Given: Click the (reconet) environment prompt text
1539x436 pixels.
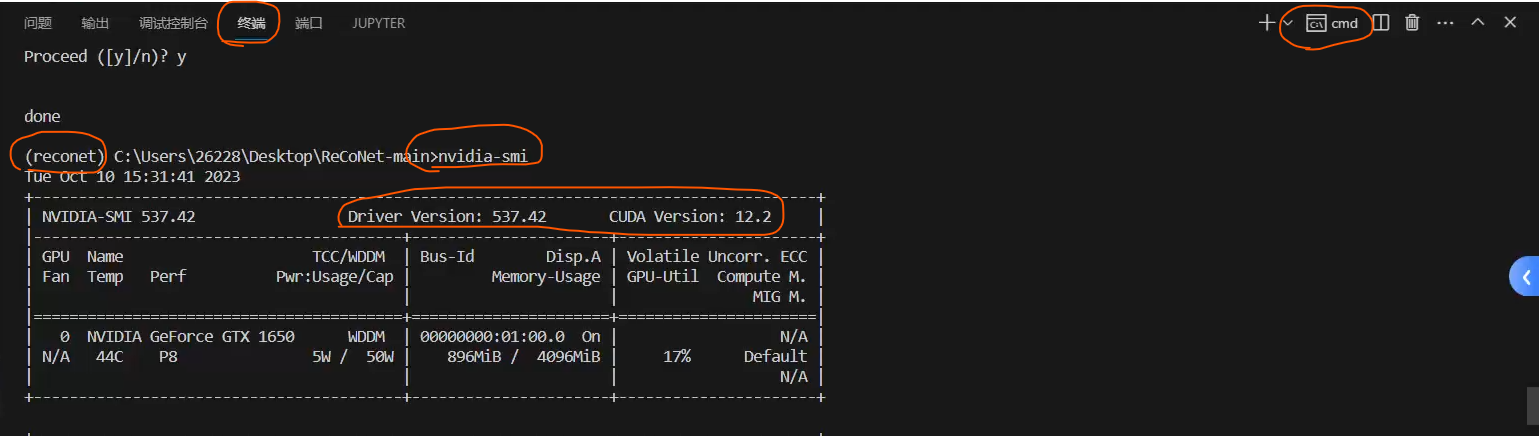Looking at the screenshot, I should (65, 156).
